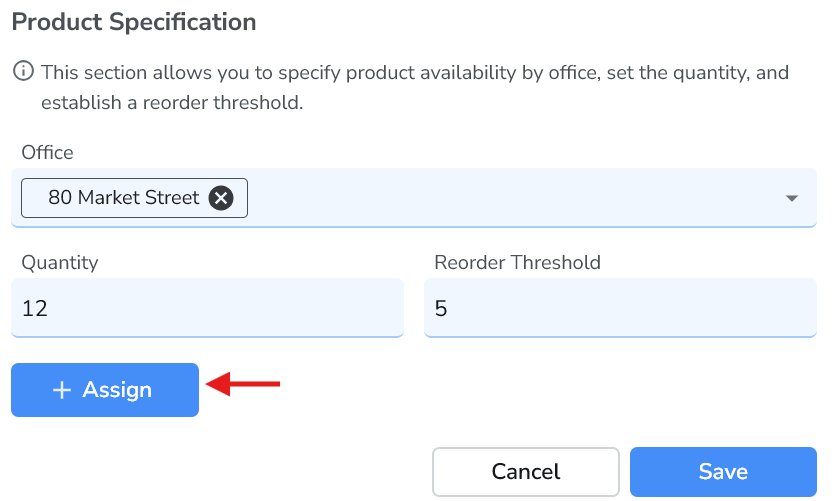Click the info icon beside the description
This screenshot has width=832, height=501.
pos(22,73)
